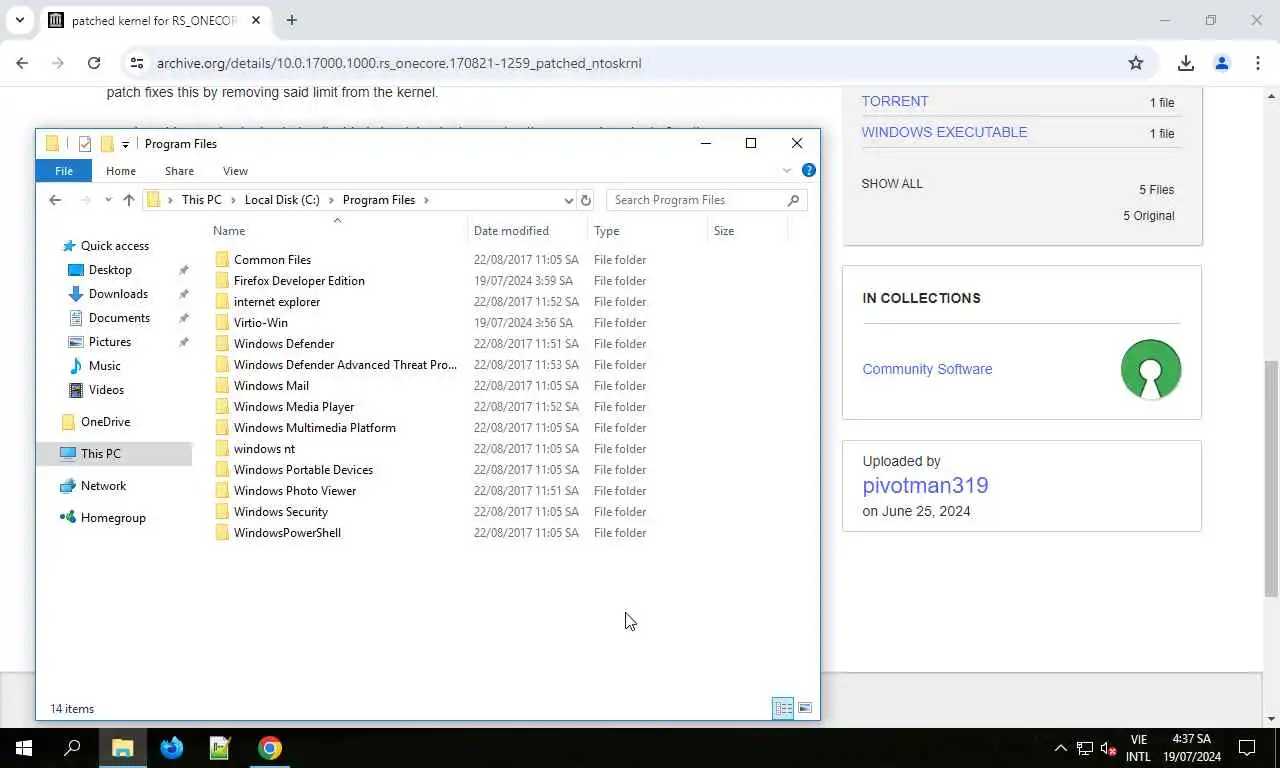
Task: Open the Community Software collection logo
Action: 1151,369
